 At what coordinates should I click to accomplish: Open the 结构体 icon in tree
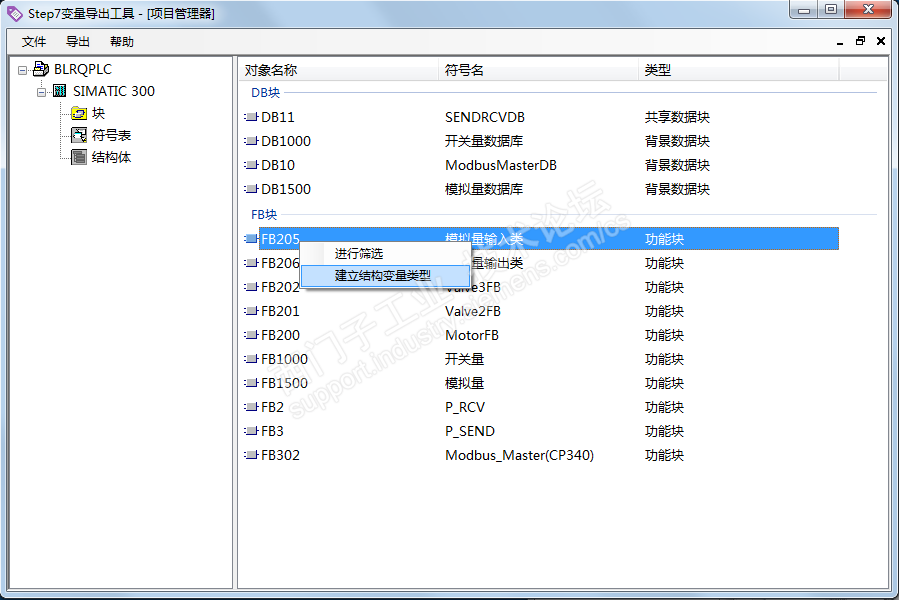(x=79, y=157)
